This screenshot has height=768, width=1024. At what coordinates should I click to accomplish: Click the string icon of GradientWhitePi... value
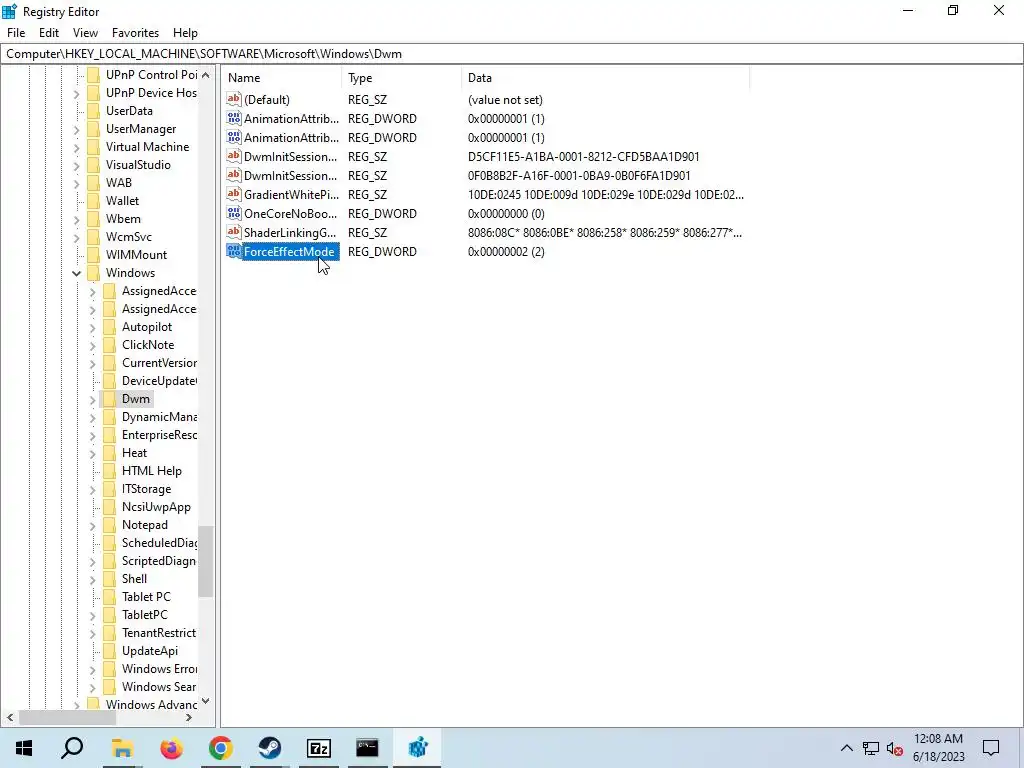point(234,195)
